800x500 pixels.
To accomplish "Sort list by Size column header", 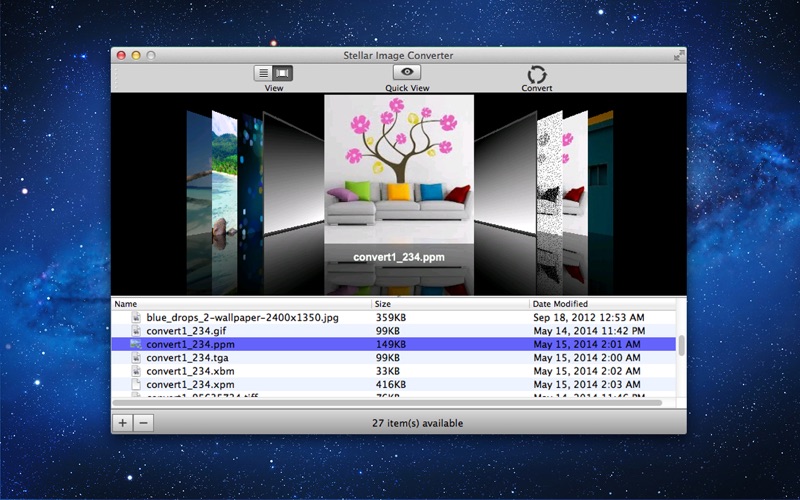I will (x=450, y=304).
